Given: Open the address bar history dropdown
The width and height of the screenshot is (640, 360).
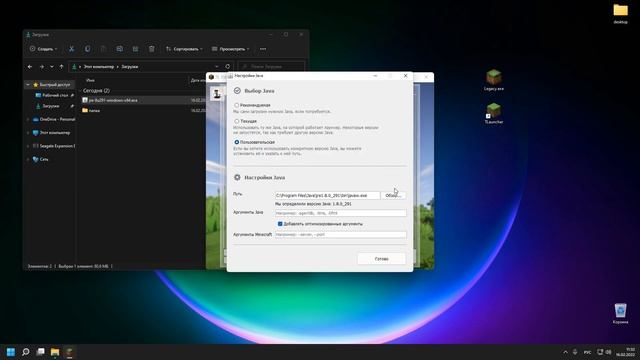Looking at the screenshot, I should [x=216, y=67].
